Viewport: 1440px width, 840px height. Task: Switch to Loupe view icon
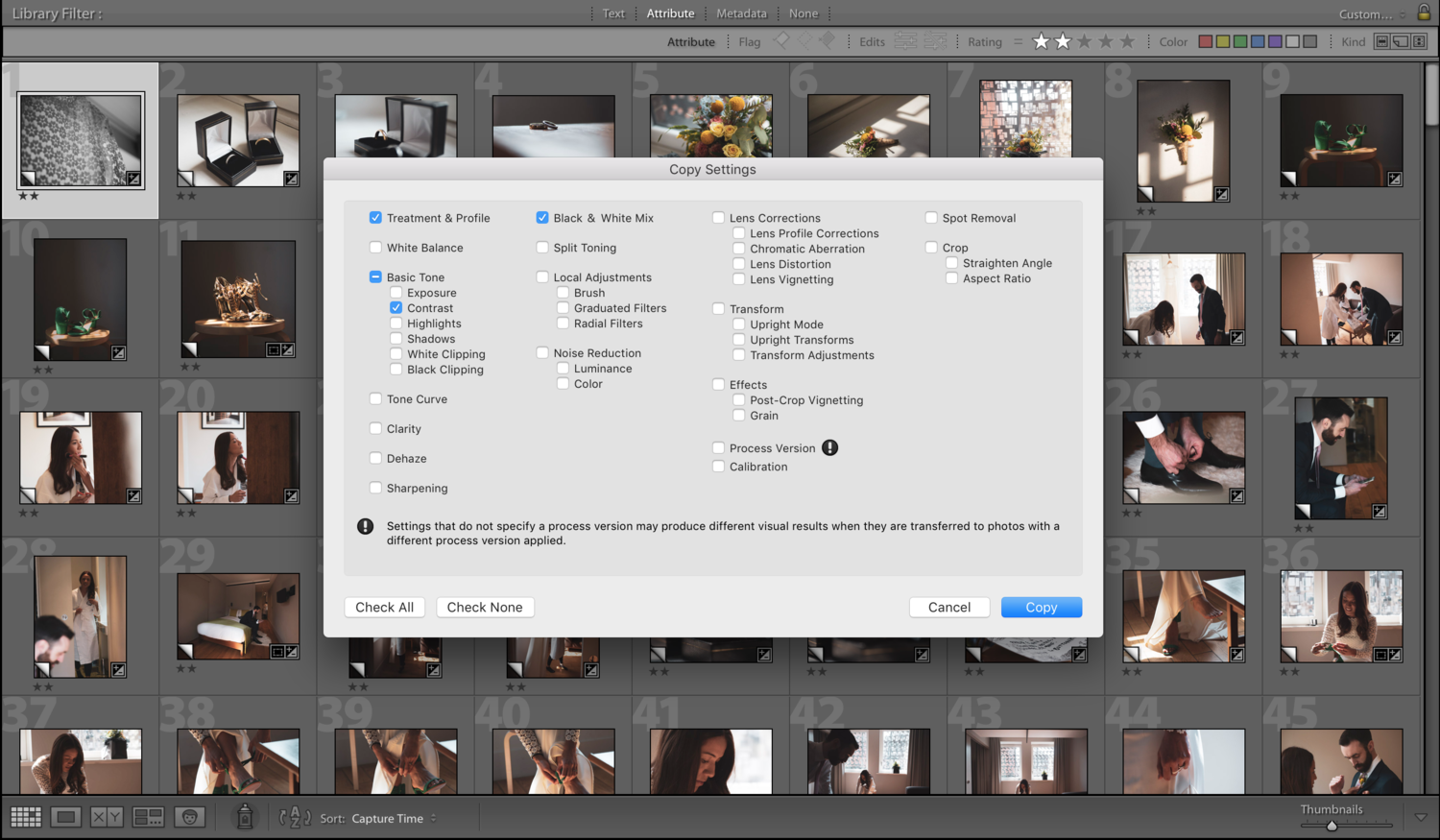[66, 817]
